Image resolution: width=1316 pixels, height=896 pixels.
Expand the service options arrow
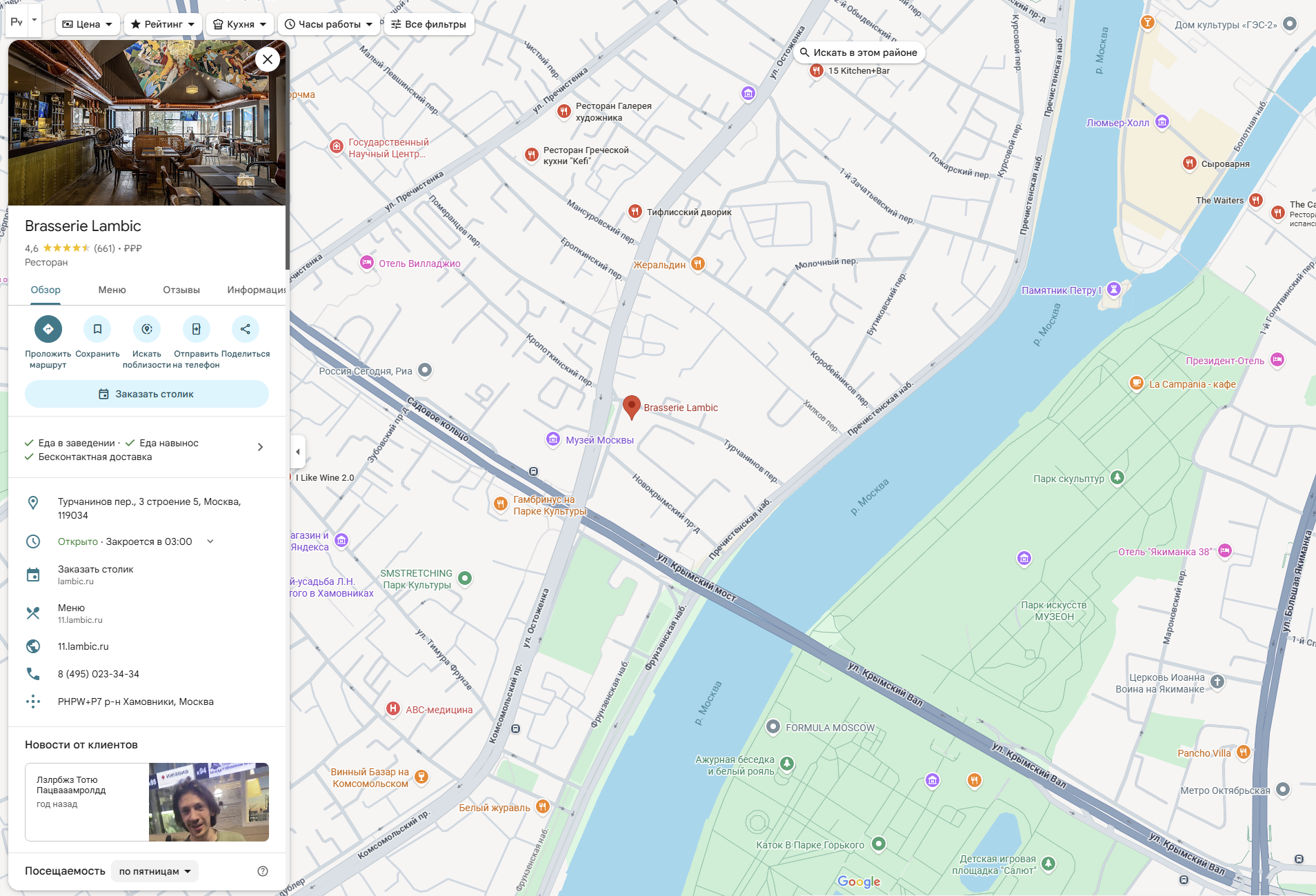pyautogui.click(x=260, y=447)
